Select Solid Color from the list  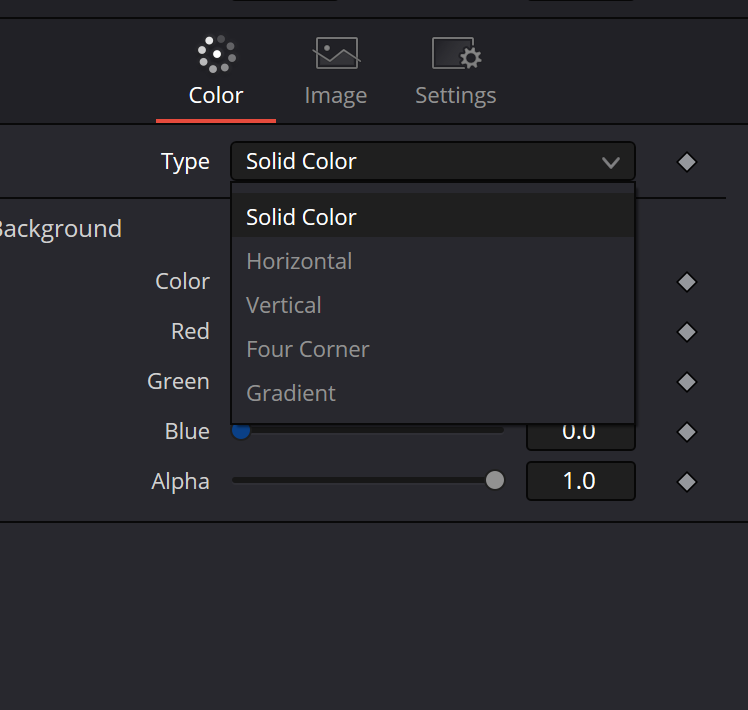click(x=433, y=217)
